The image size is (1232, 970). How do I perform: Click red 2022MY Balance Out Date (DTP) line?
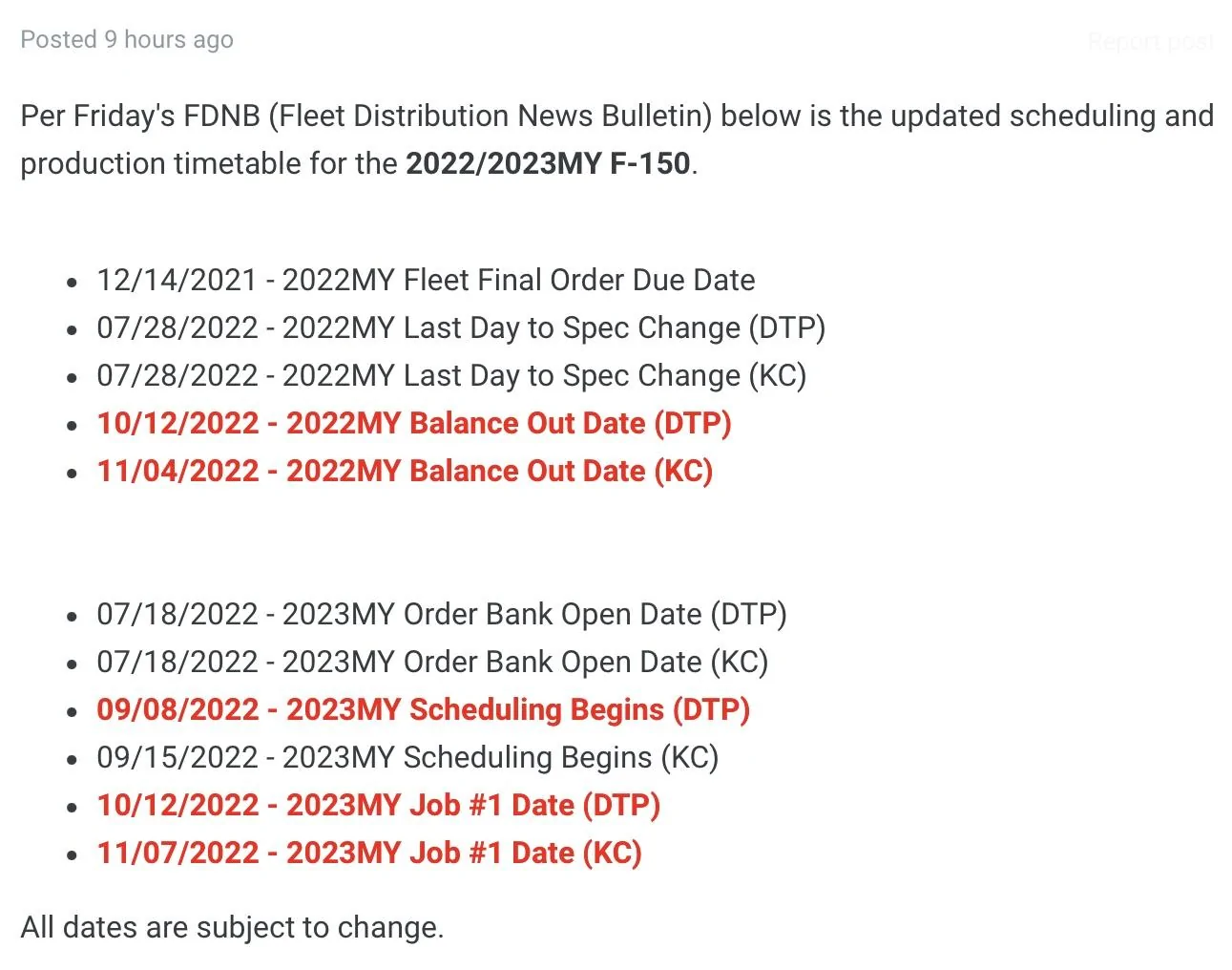[414, 423]
